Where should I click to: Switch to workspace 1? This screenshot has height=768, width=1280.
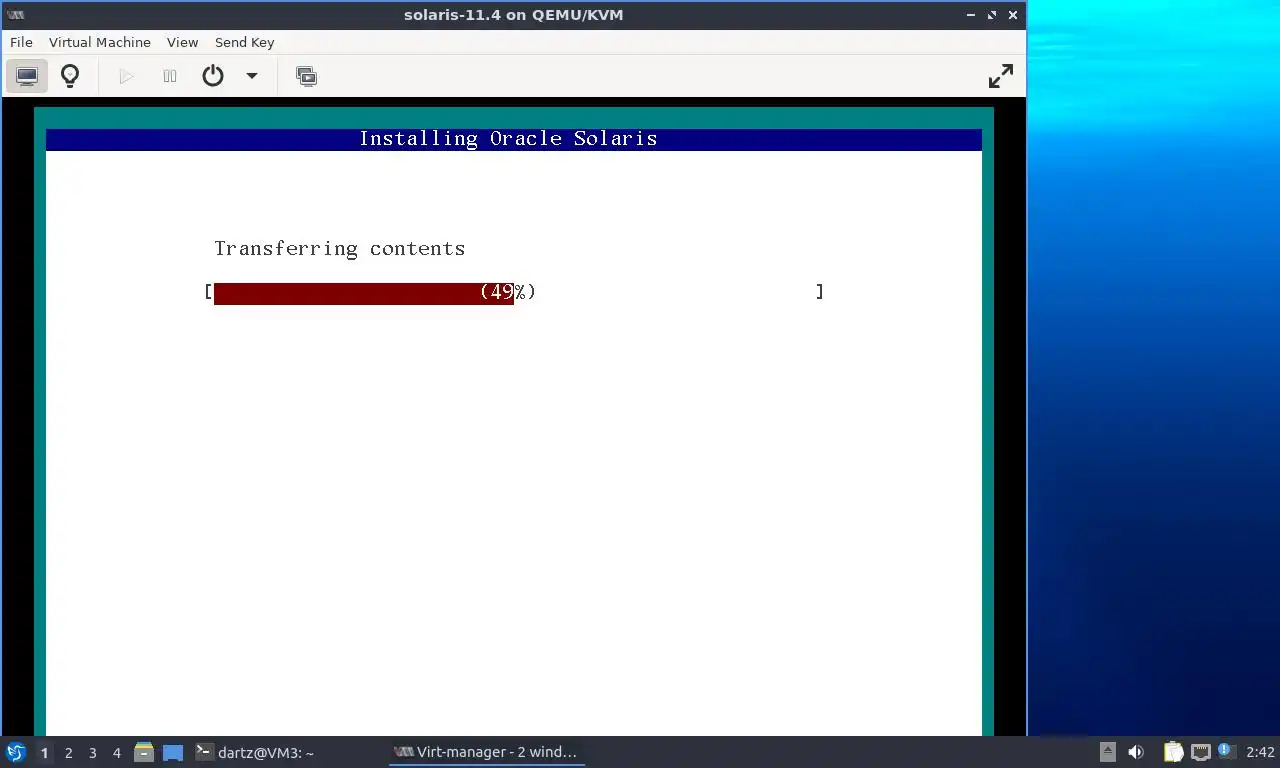coord(44,753)
